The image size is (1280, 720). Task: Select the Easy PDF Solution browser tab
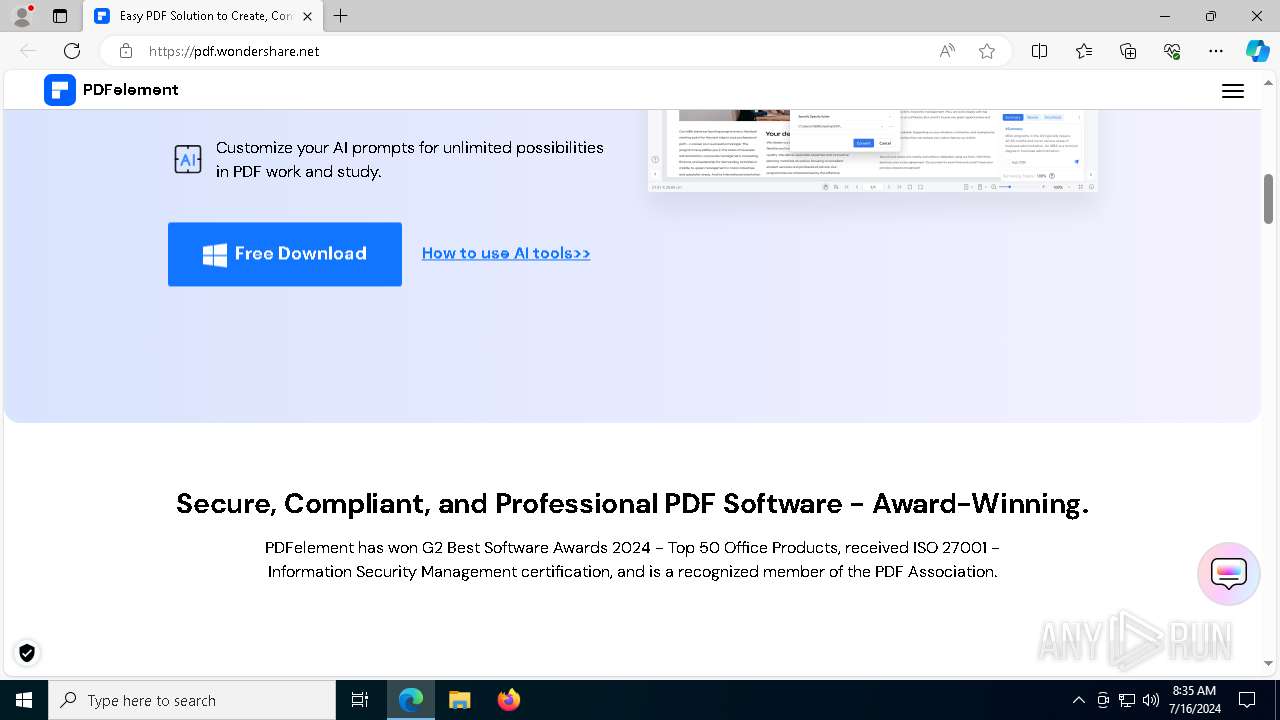click(x=203, y=16)
